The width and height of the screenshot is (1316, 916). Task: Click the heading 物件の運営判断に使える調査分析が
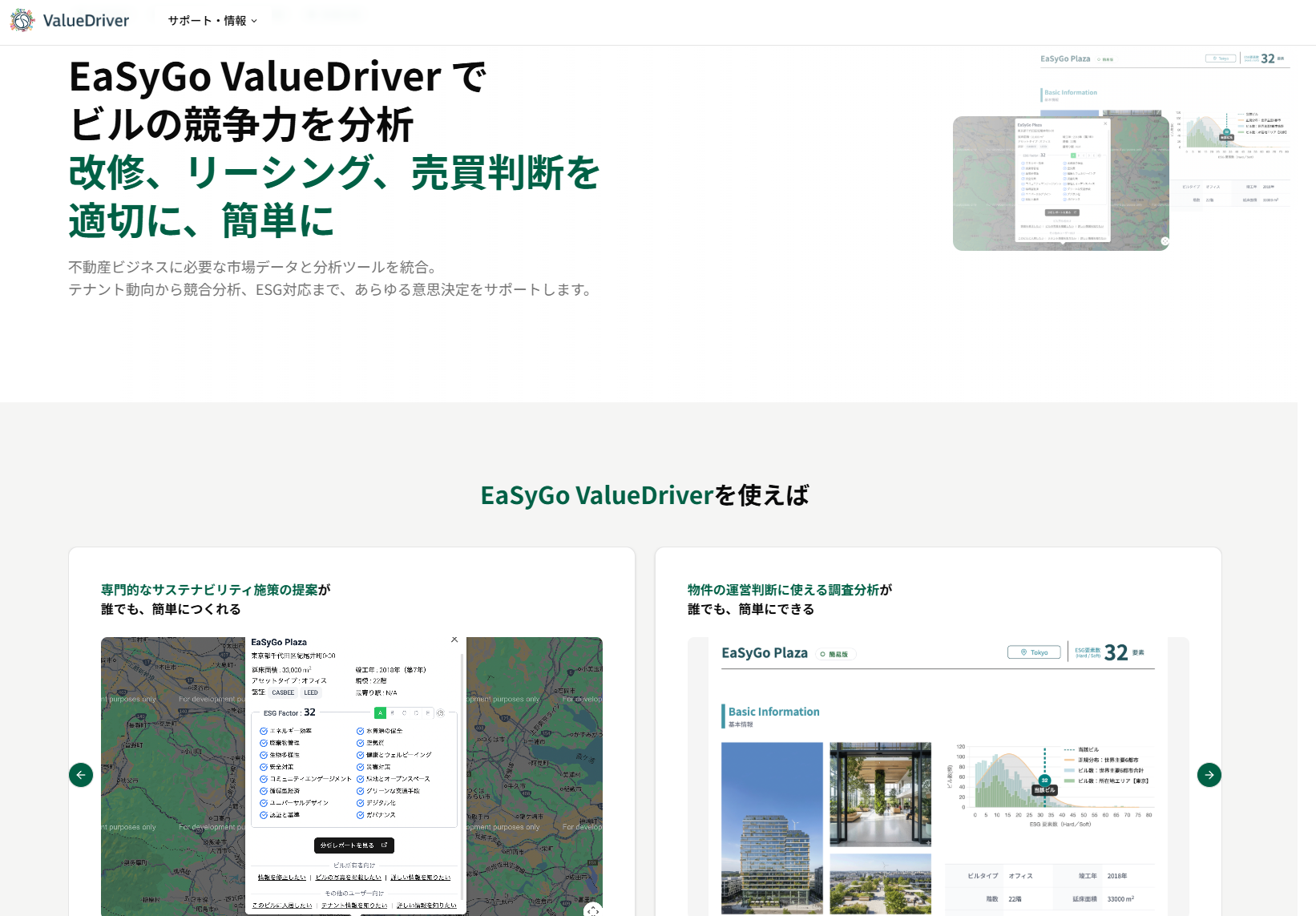click(x=789, y=590)
